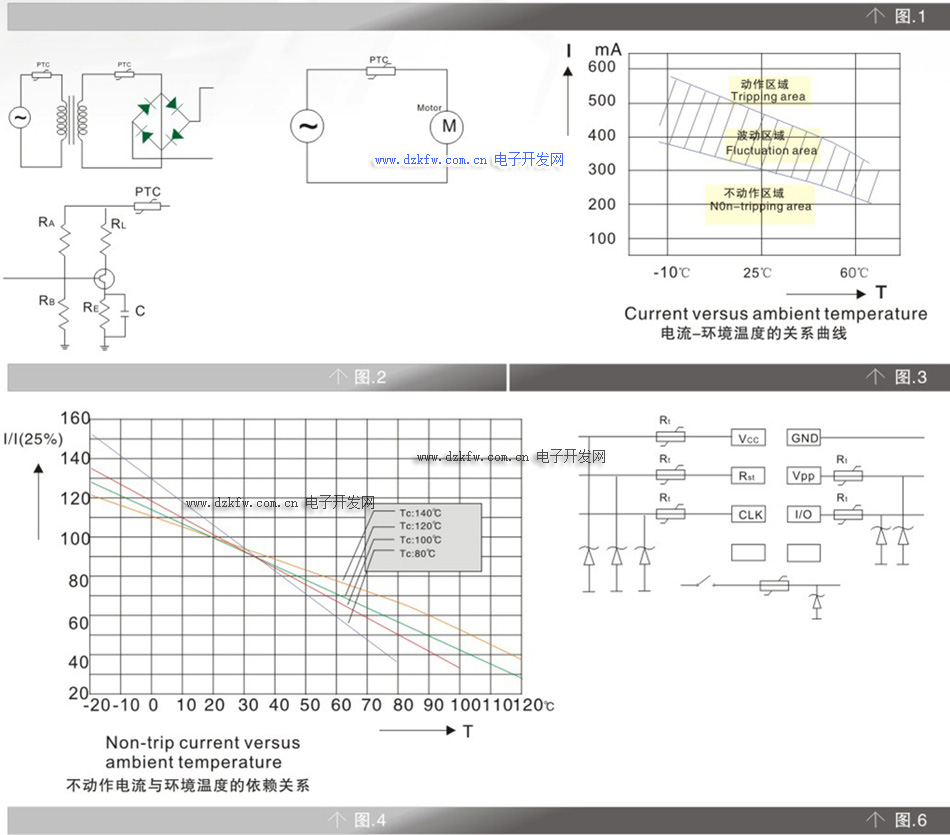Select the Vcc pin box
Viewport: 950px width, 835px height.
[749, 438]
